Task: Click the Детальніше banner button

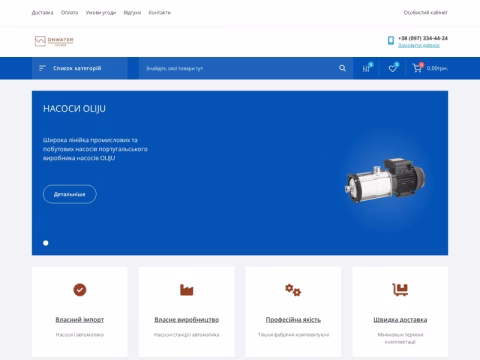Action: pyautogui.click(x=70, y=194)
